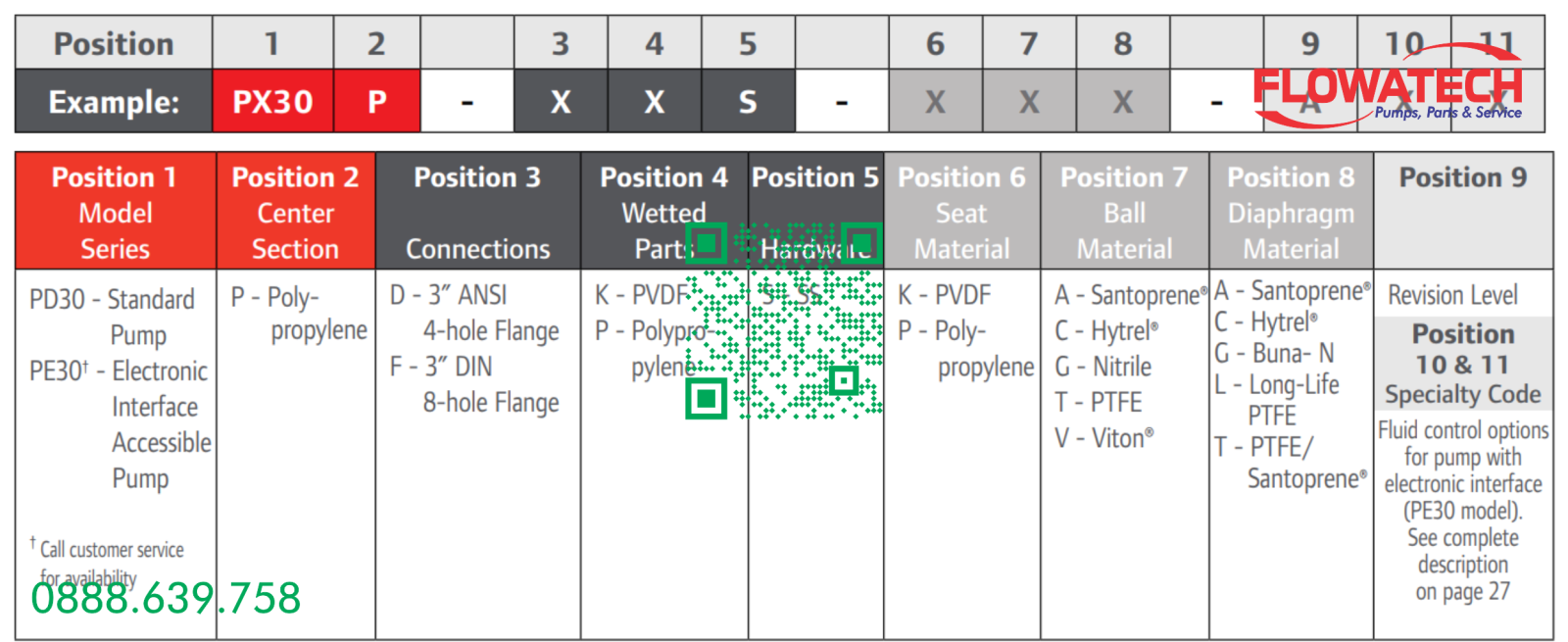Screen dimensions: 1568x642
Task: Click the 3" ANSI 4-hole Flange option
Action: click(x=474, y=313)
